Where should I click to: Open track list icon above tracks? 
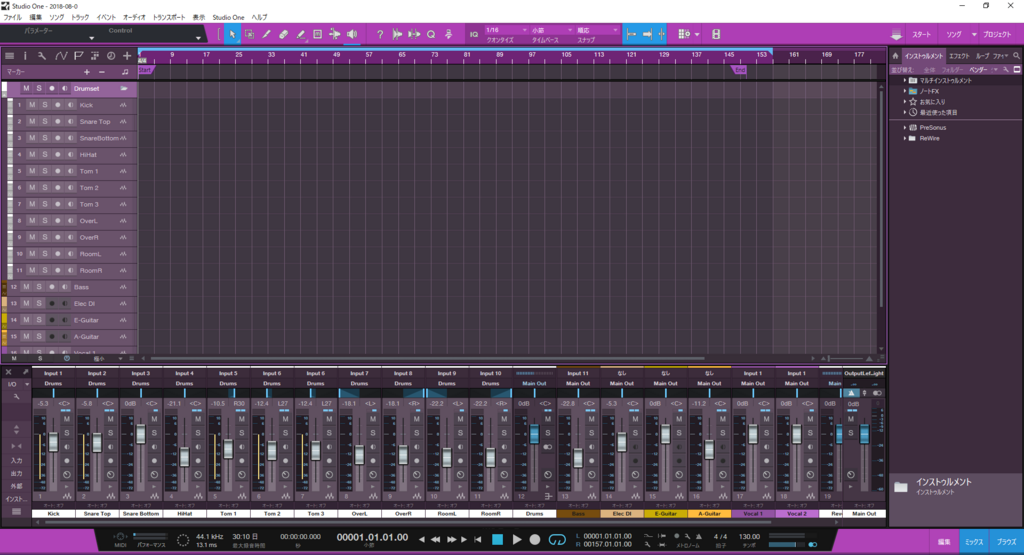[9, 56]
